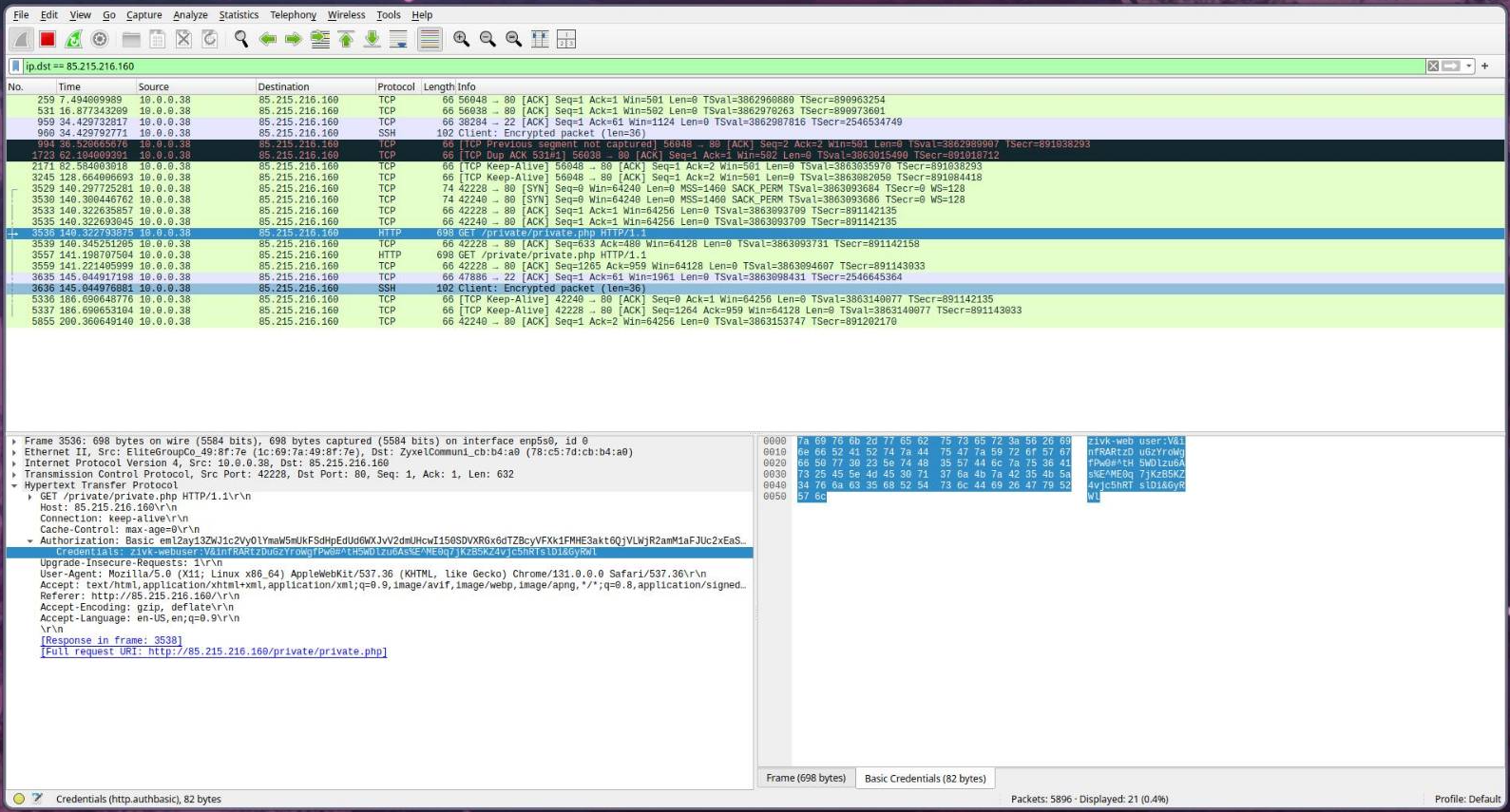Open capture options gear icon
This screenshot has width=1510, height=812.
100,39
